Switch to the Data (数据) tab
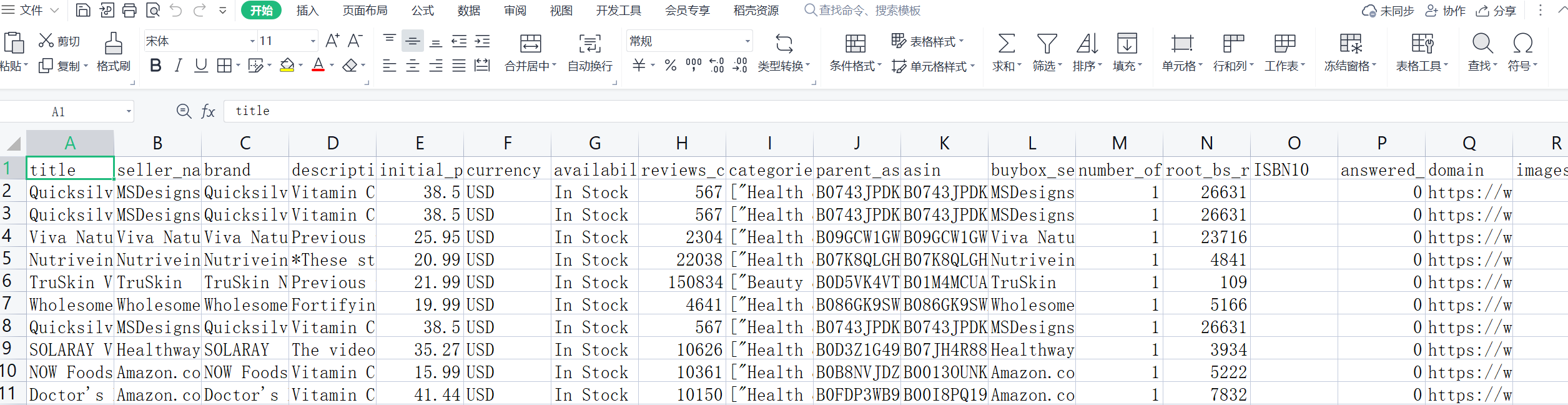This screenshot has height=405, width=1568. click(469, 10)
